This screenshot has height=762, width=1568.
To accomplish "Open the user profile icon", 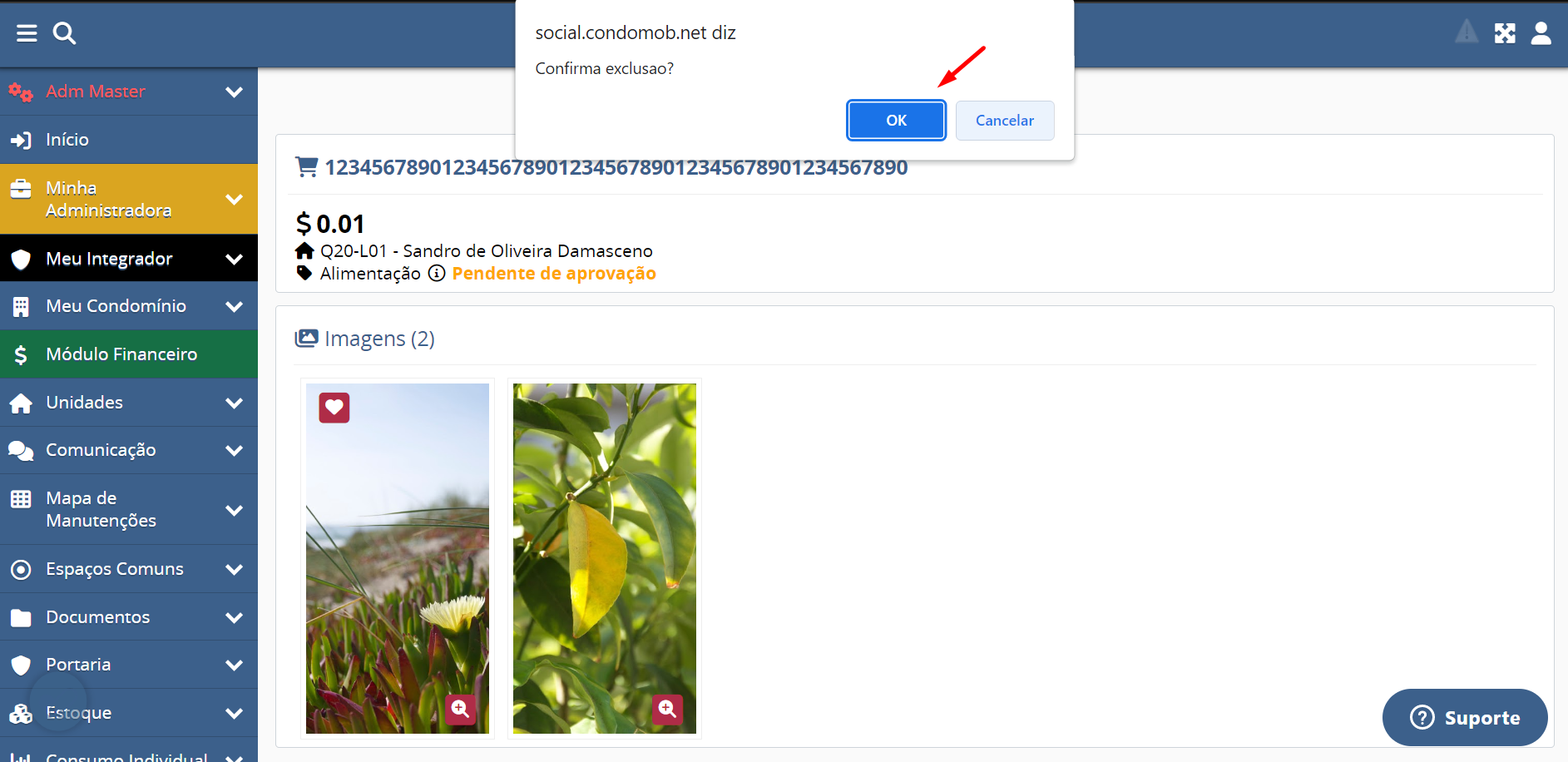I will pos(1541,33).
